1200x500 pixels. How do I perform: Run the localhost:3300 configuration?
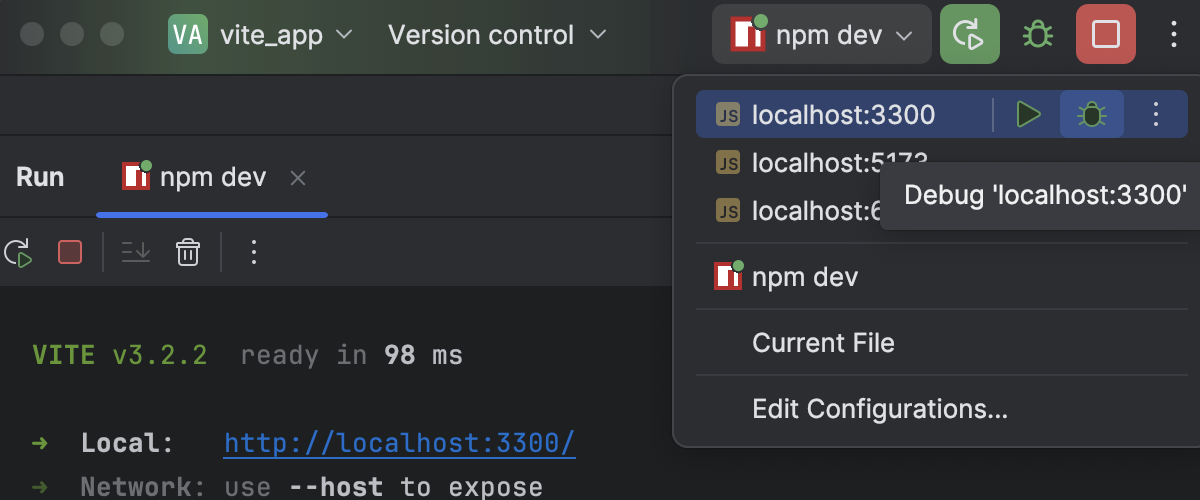point(1028,114)
